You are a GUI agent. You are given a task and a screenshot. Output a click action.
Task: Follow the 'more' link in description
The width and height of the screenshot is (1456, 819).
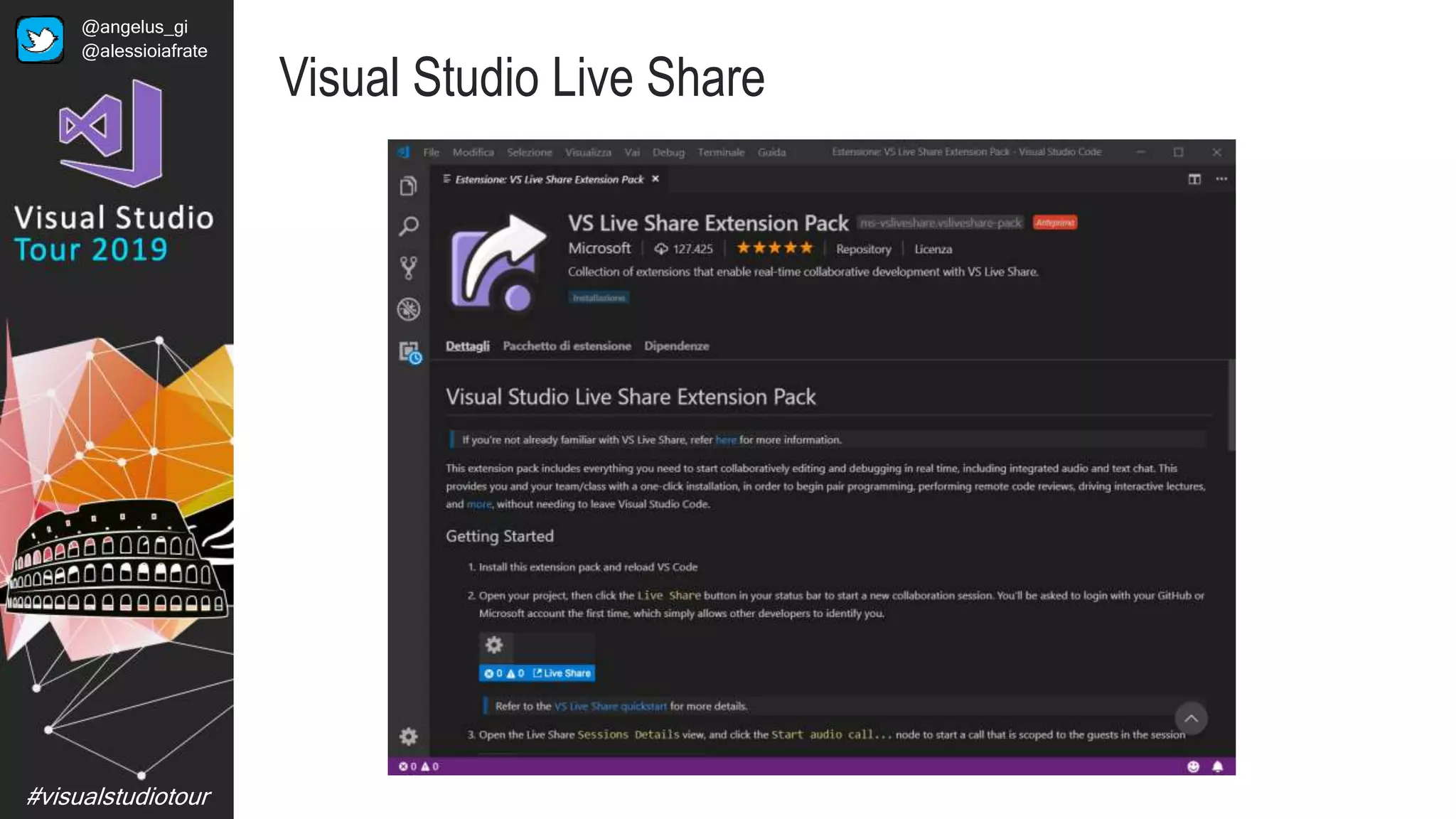pos(479,504)
